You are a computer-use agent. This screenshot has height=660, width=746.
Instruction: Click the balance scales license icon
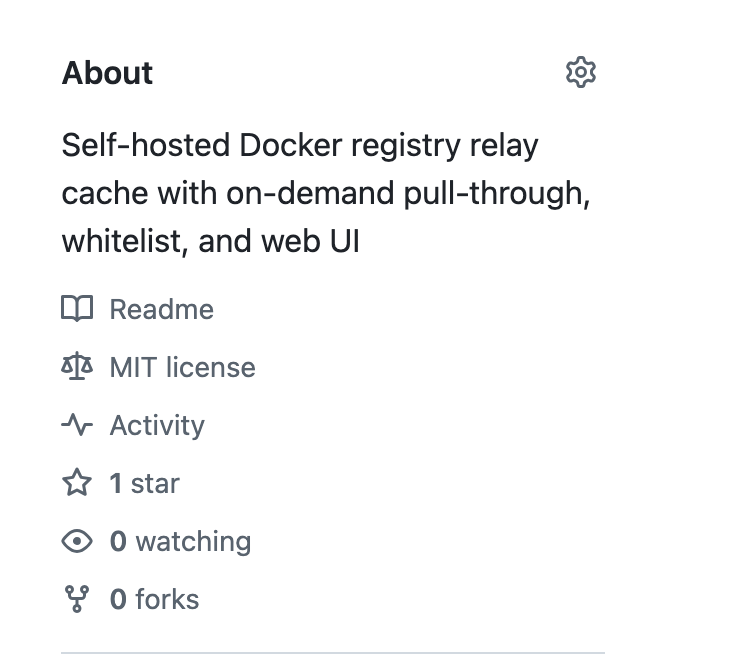pos(77,367)
